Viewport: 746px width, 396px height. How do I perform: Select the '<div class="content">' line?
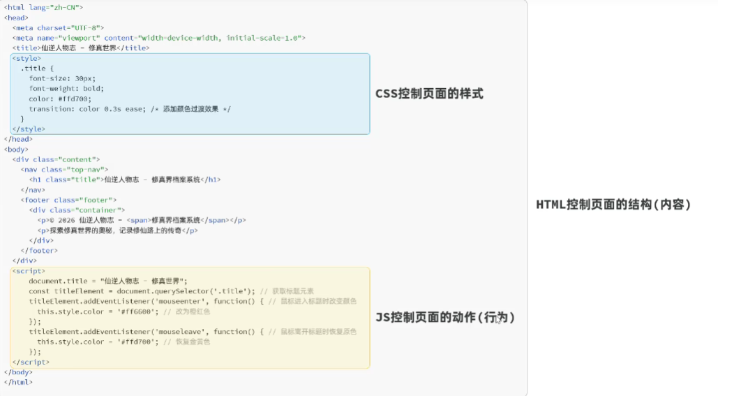[x=56, y=159]
